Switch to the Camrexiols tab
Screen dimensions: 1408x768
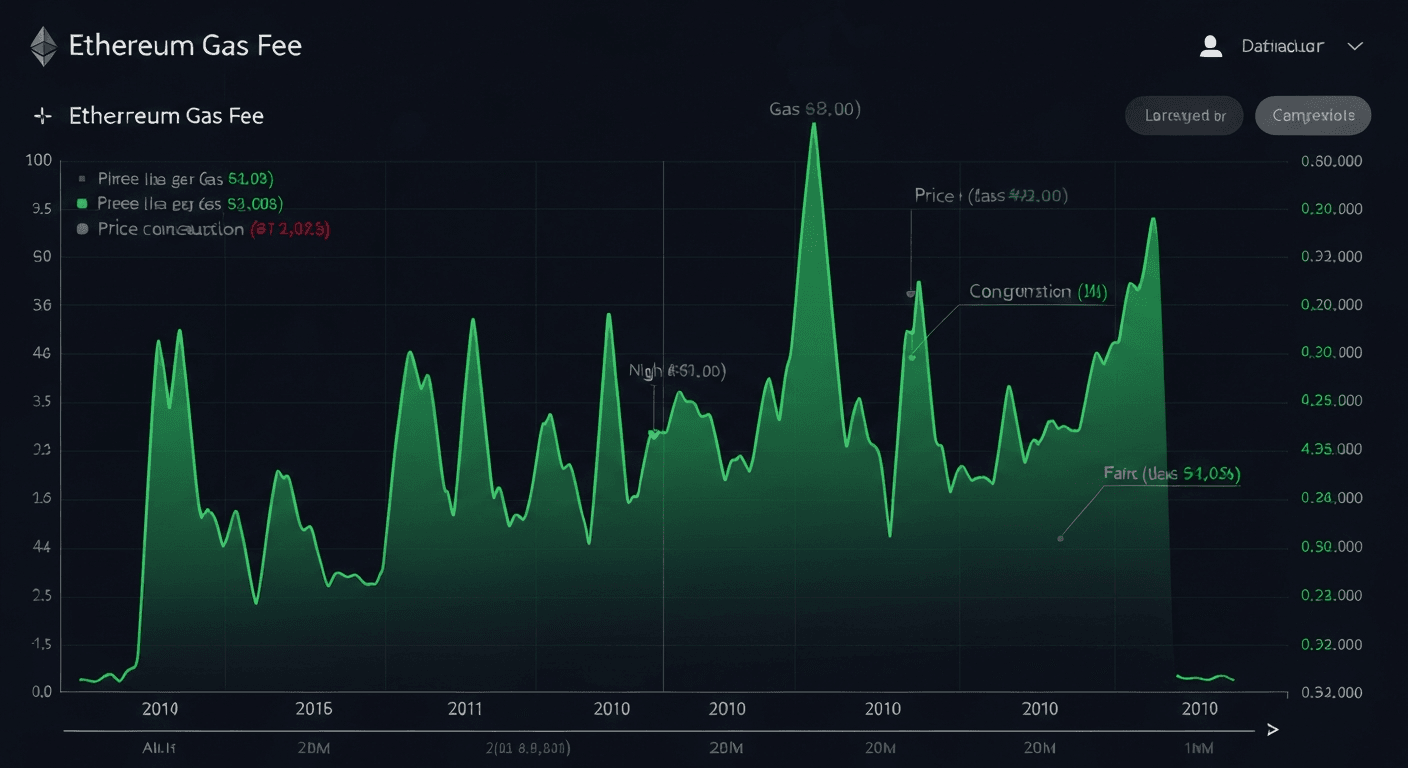pos(1313,115)
